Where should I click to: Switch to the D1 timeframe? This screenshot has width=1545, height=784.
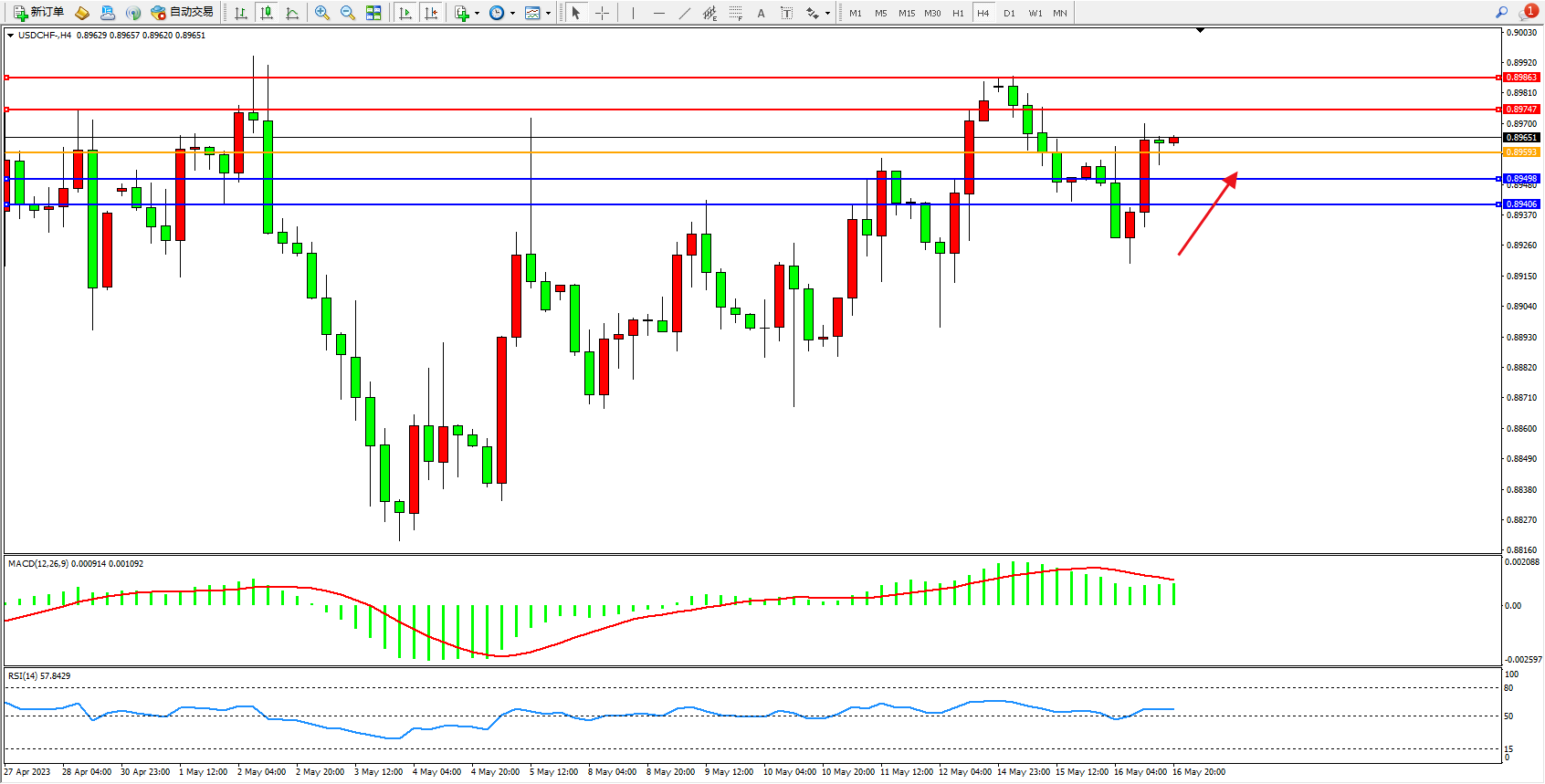1009,13
